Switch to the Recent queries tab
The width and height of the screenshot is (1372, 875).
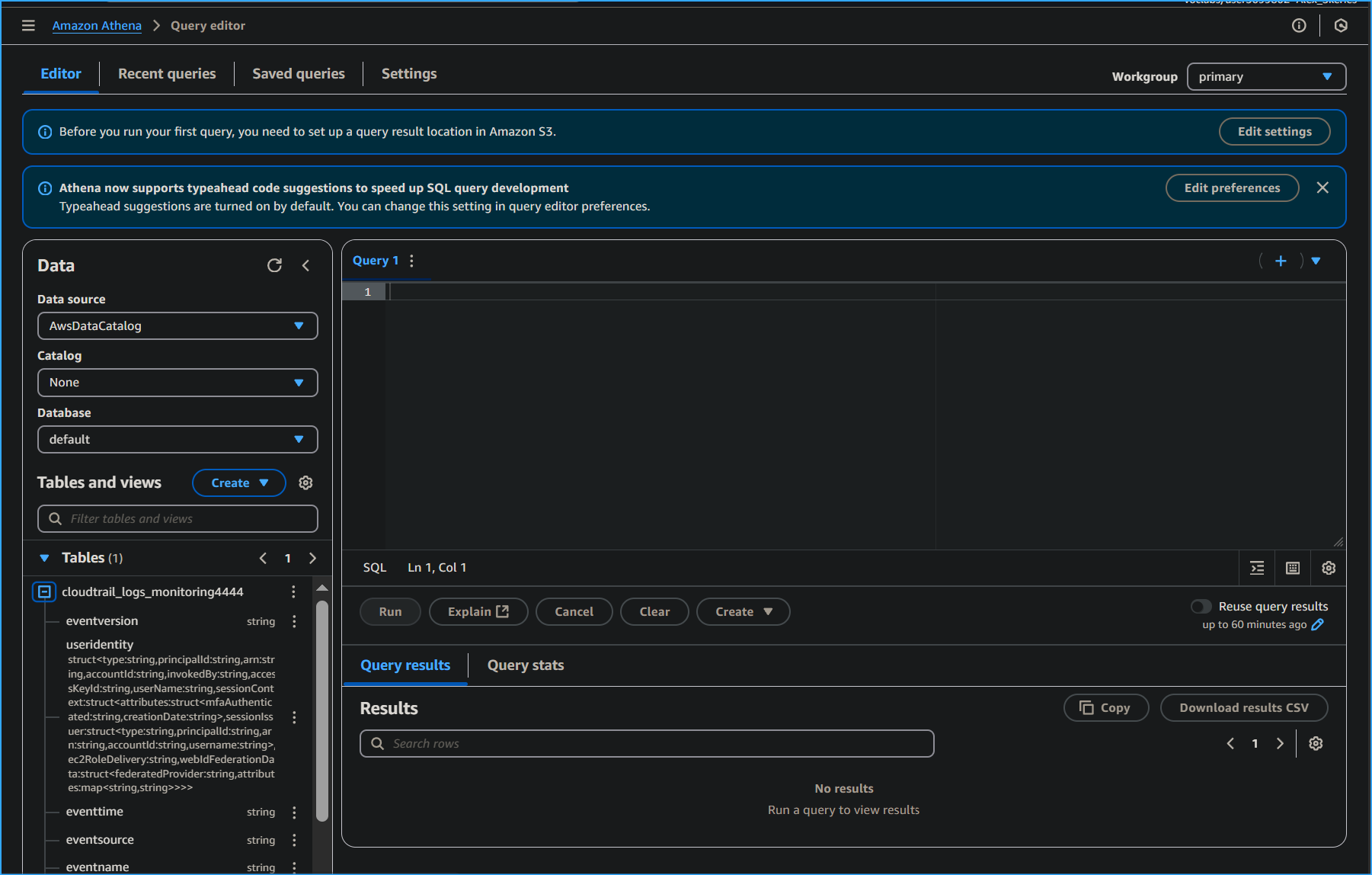(x=167, y=73)
